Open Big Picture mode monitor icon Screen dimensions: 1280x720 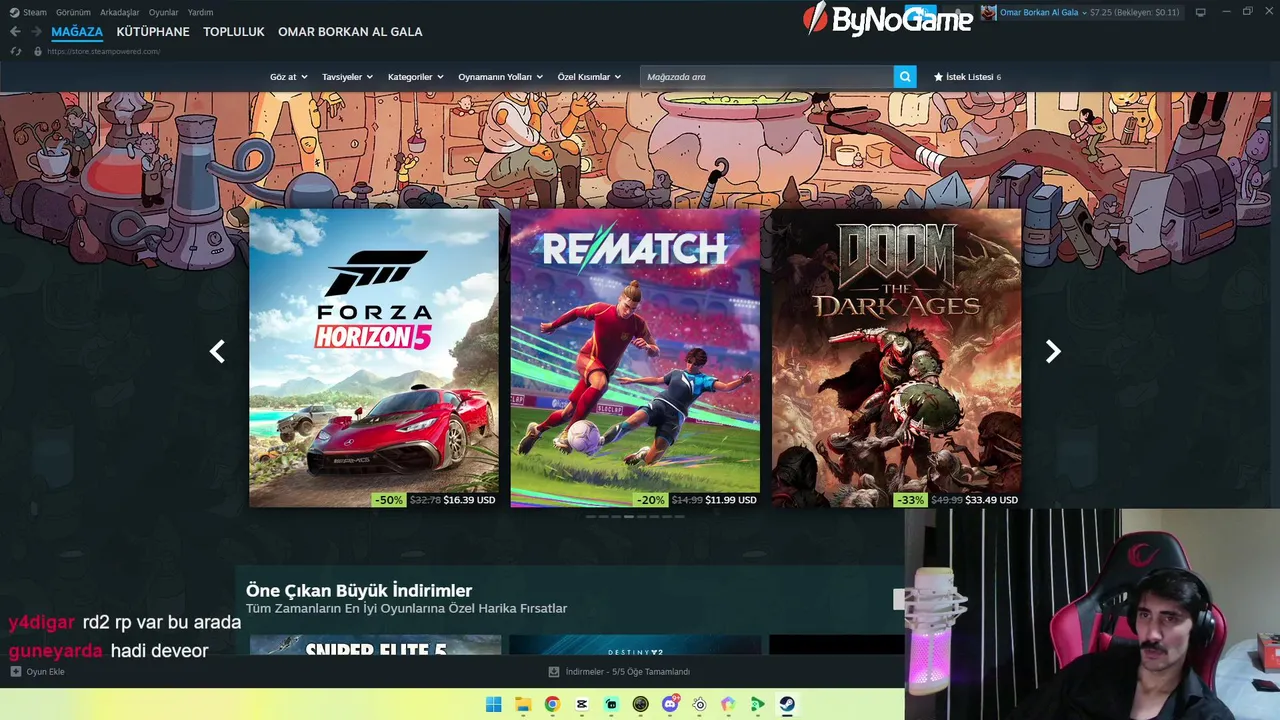point(1200,12)
